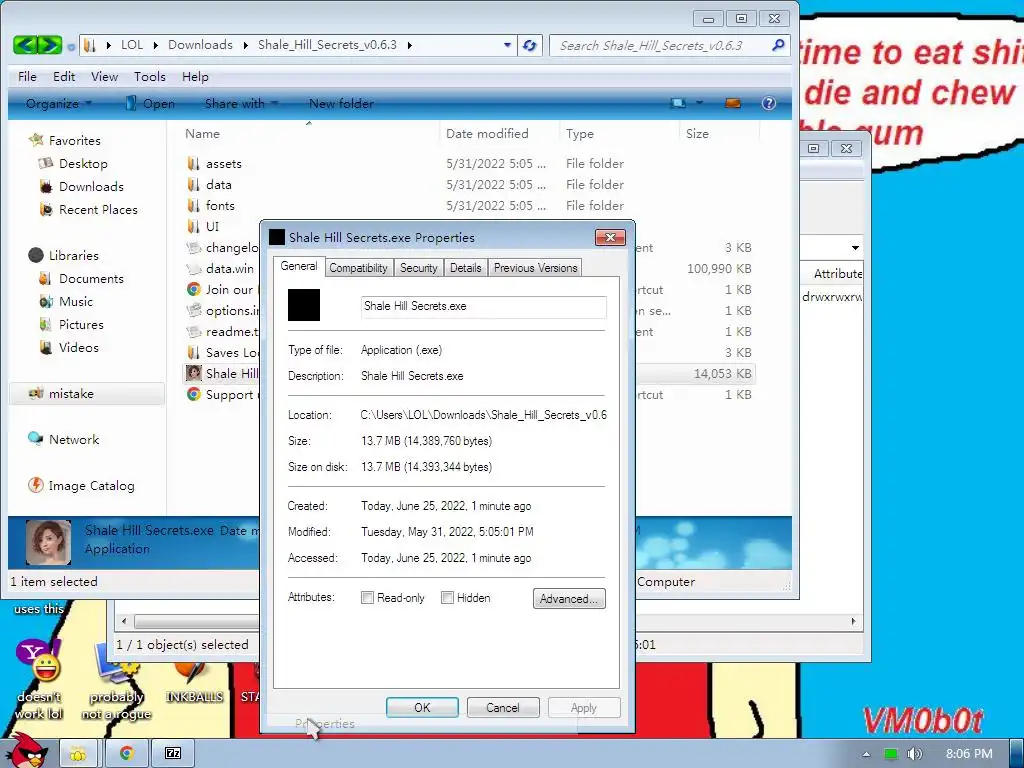The width and height of the screenshot is (1024, 768).
Task: Expand the Share with dropdown
Action: tap(275, 103)
